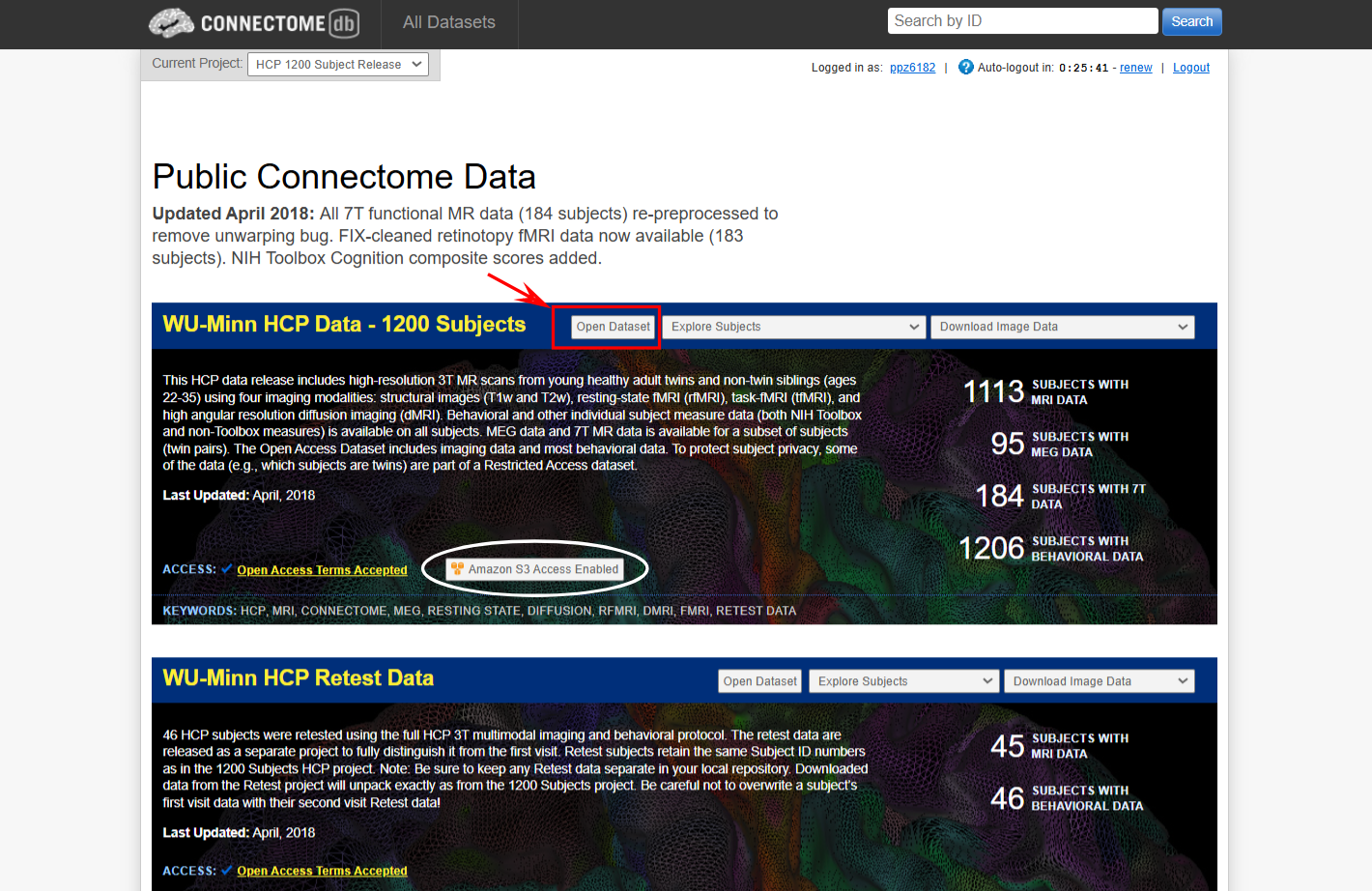Click the Search by ID field

click(1022, 21)
